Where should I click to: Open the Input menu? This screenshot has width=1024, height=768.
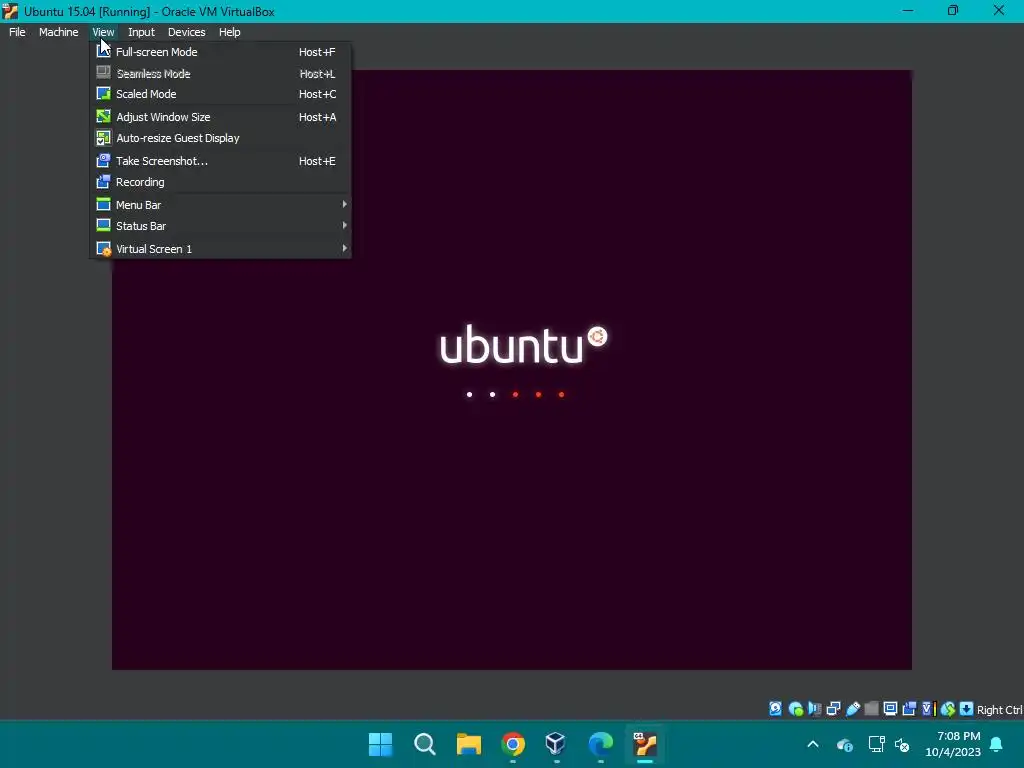(x=141, y=32)
